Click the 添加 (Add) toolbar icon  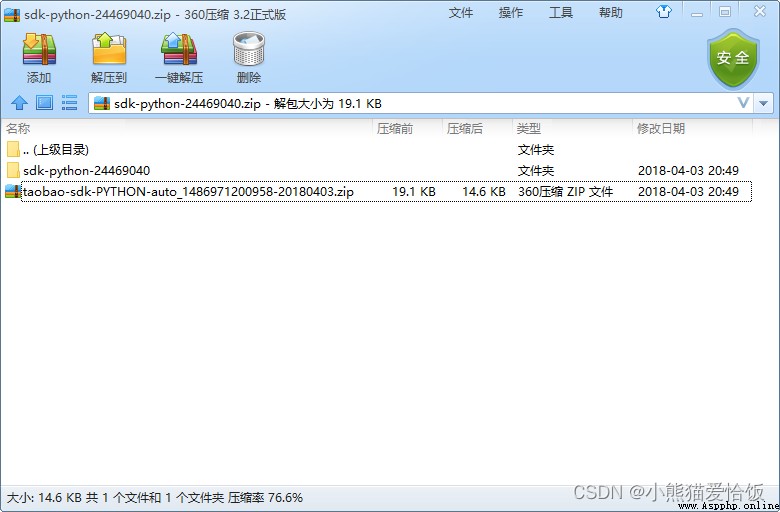click(39, 49)
